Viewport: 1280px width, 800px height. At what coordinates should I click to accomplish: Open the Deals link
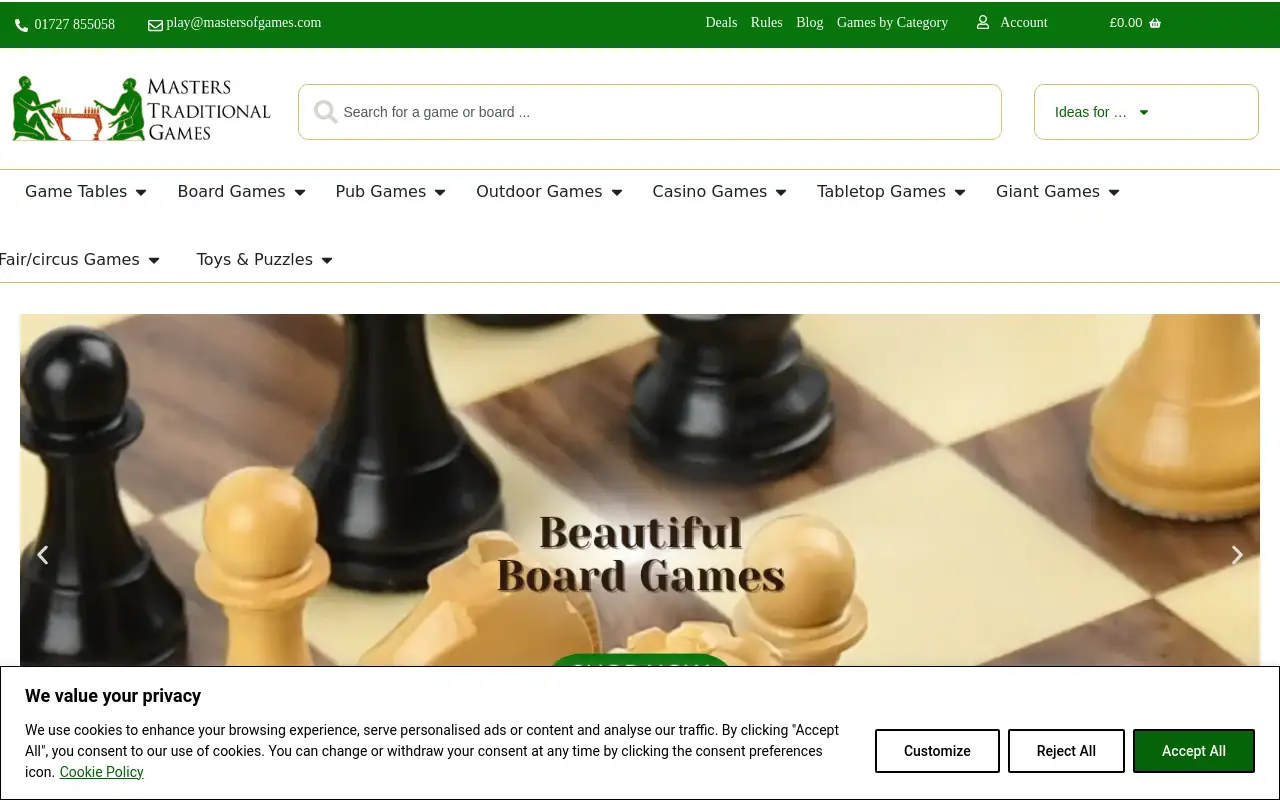pyautogui.click(x=721, y=22)
